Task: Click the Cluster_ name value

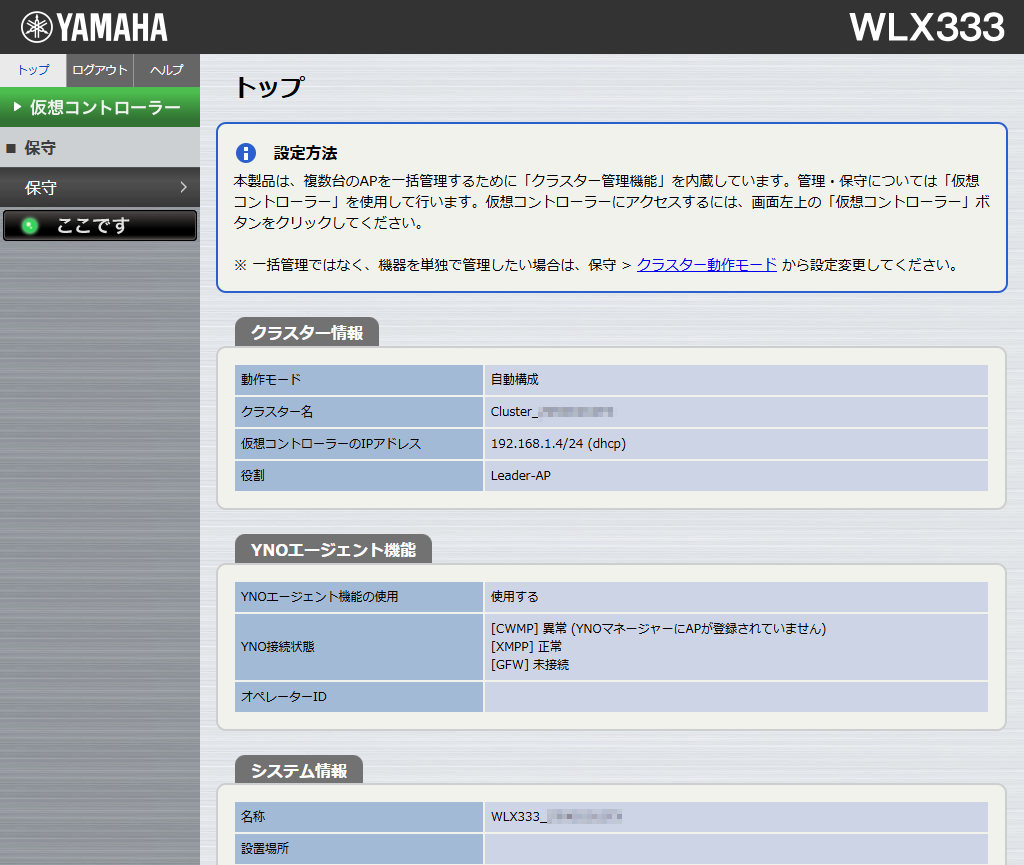Action: 552,411
